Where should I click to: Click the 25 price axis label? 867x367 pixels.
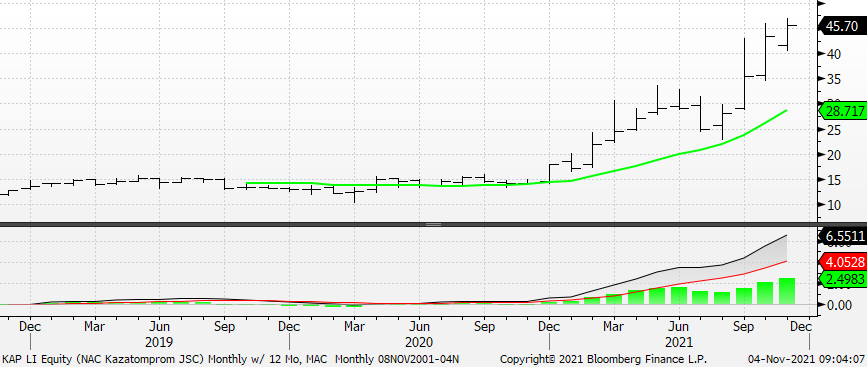pos(834,130)
